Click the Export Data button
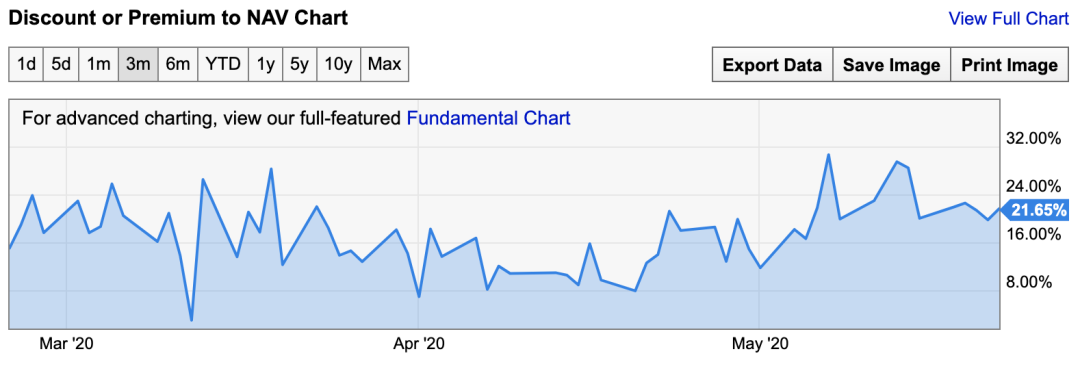Screen dimensions: 1080x371 click(772, 65)
